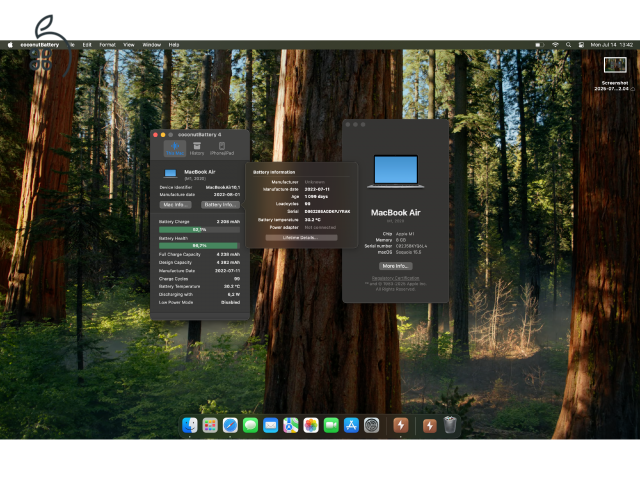The image size is (640, 480).
Task: Open the Format menu
Action: pos(107,45)
